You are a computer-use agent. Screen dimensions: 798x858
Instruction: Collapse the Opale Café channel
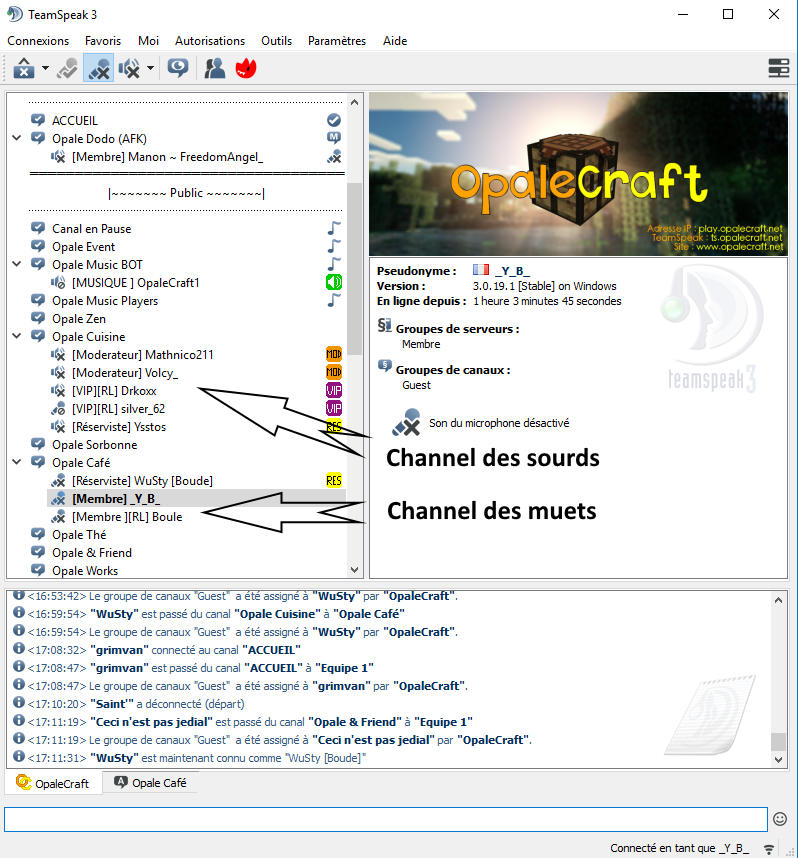(x=17, y=462)
